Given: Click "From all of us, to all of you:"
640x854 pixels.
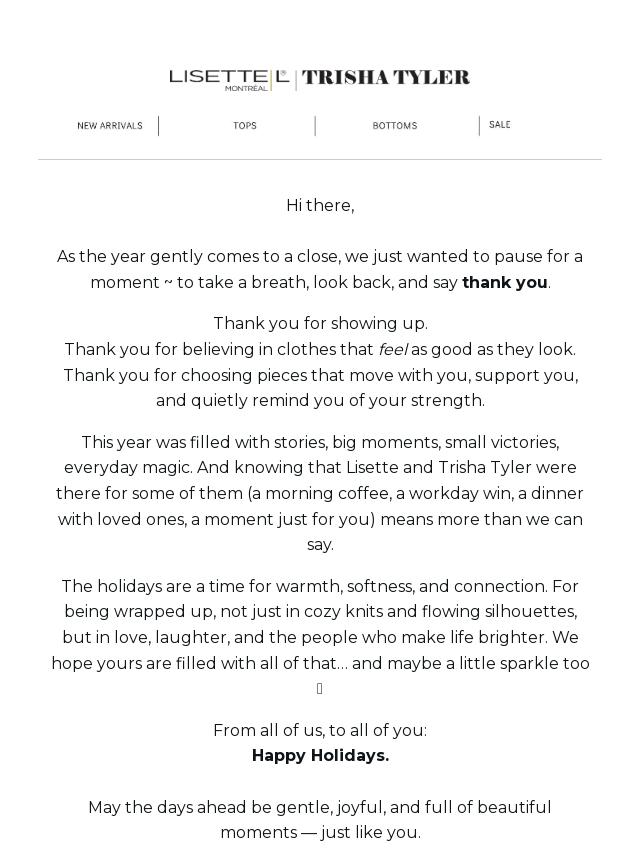Looking at the screenshot, I should click(320, 731).
